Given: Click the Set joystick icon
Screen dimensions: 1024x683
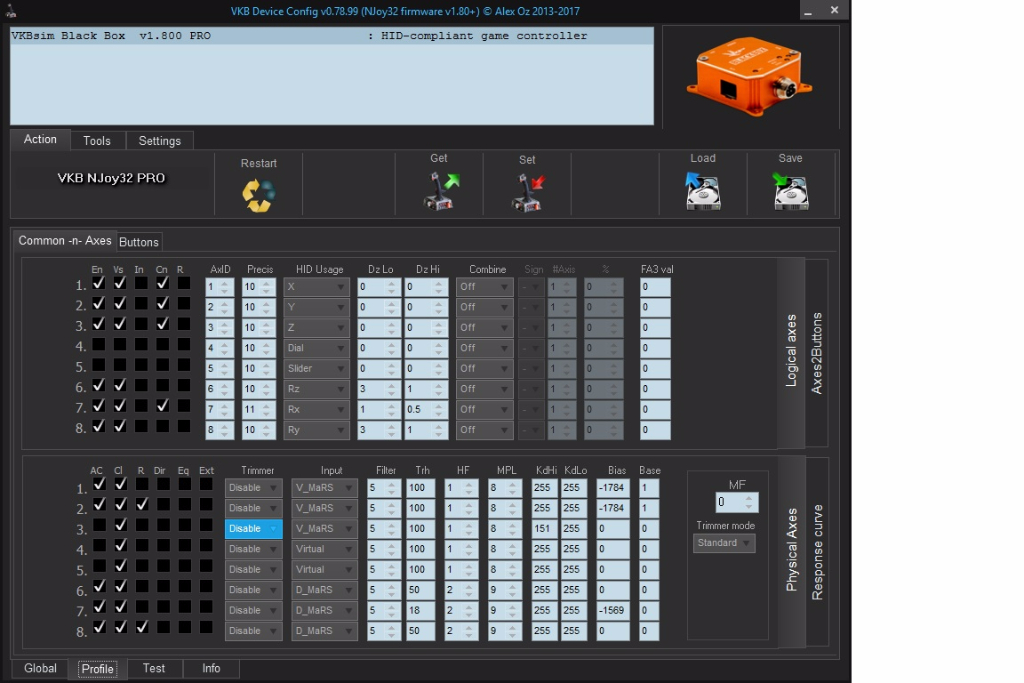Looking at the screenshot, I should pos(528,192).
